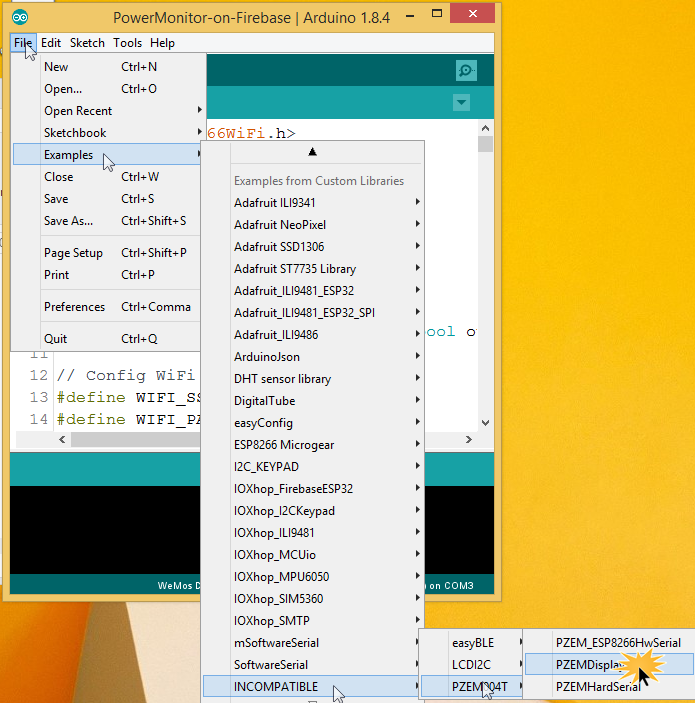Expand Adafruit ILI9341 examples
Screen dimensions: 695x703
pyautogui.click(x=313, y=203)
